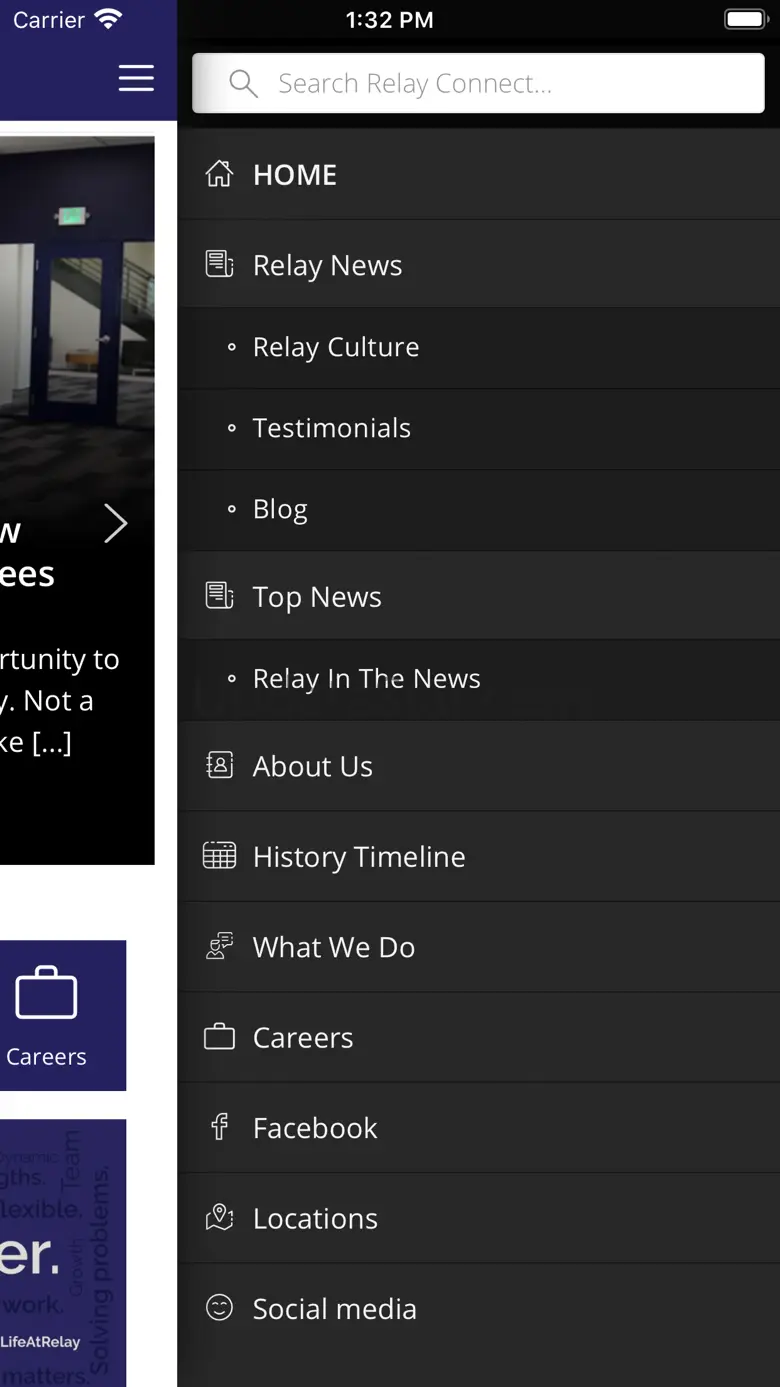Open the About Us menu item

click(x=479, y=766)
